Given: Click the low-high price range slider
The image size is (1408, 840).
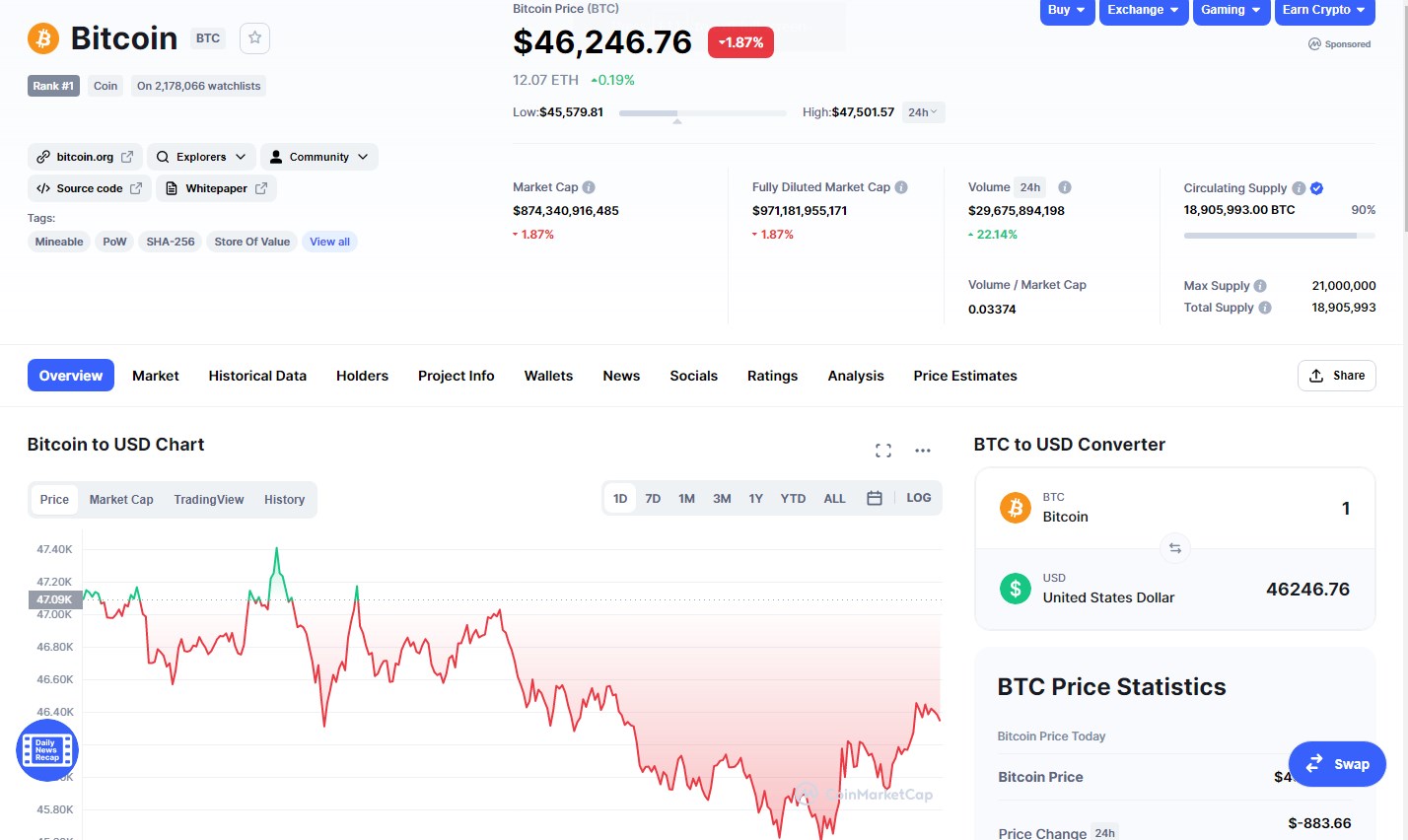Looking at the screenshot, I should pos(703,114).
